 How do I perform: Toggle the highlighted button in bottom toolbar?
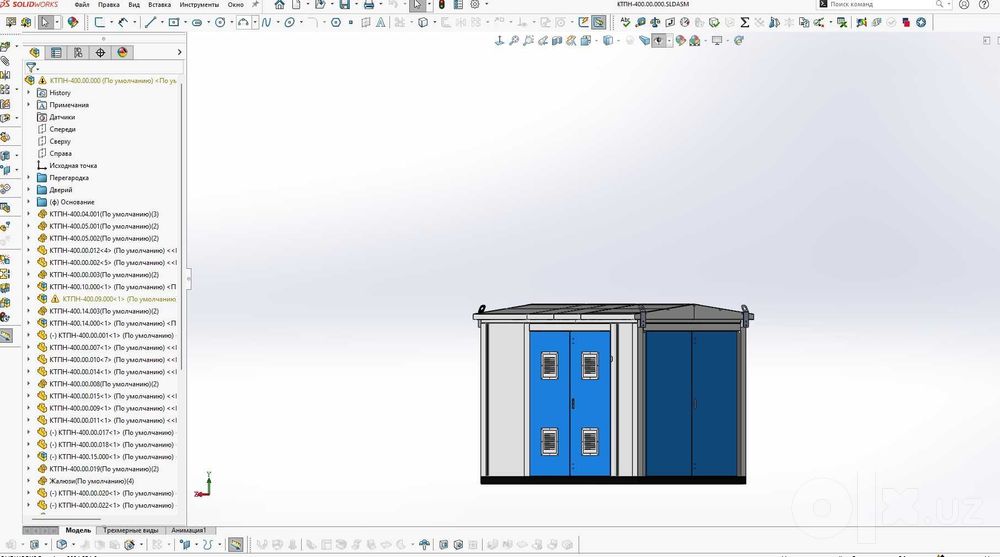coord(235,545)
